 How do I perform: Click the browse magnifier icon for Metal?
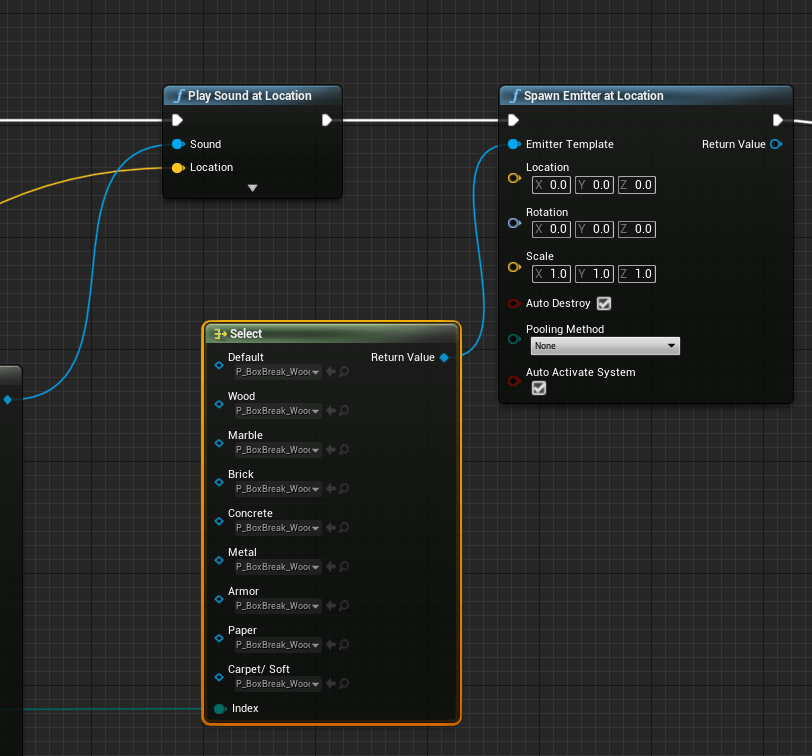tap(343, 566)
